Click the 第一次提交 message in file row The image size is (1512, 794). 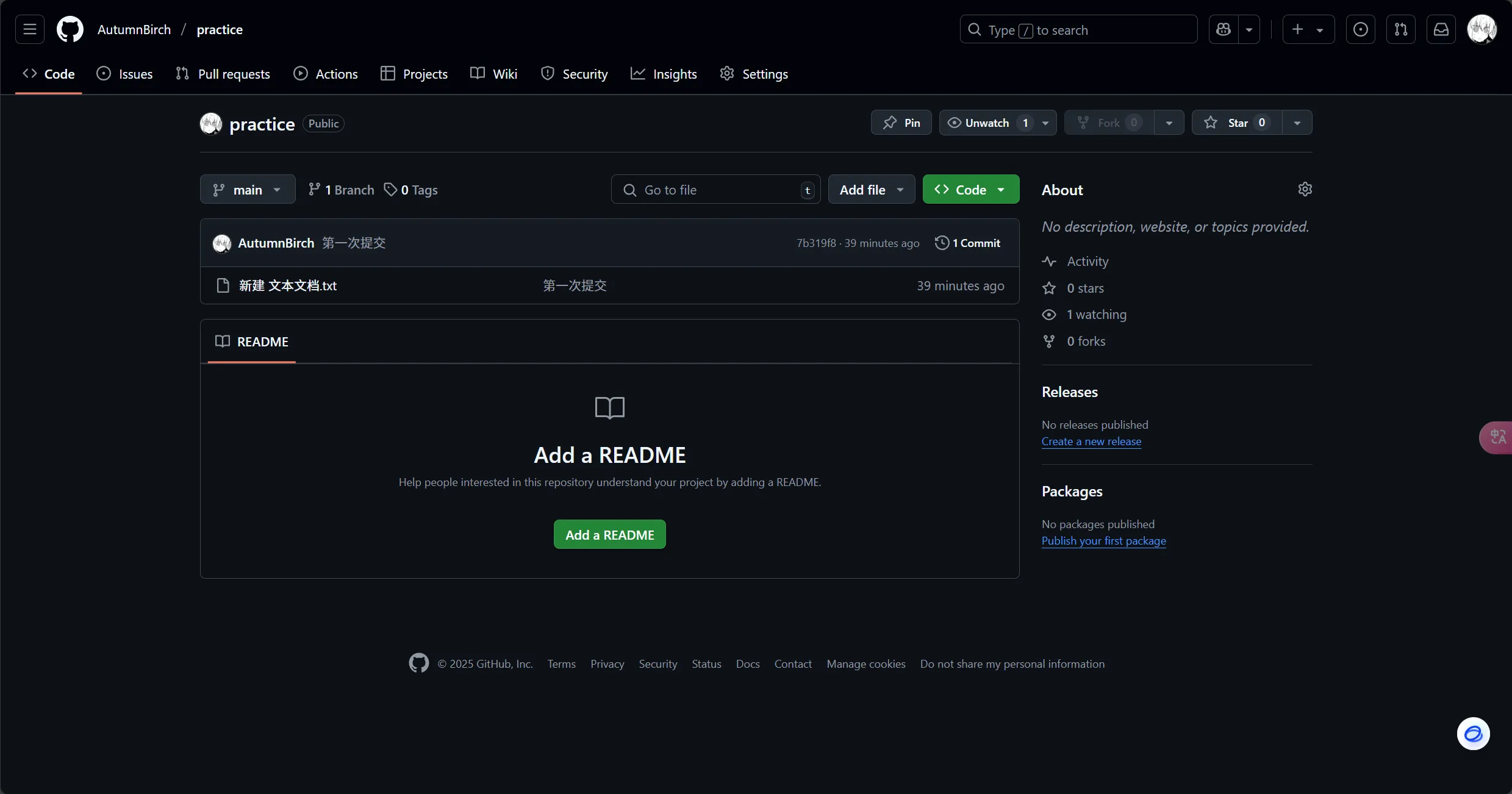click(575, 285)
